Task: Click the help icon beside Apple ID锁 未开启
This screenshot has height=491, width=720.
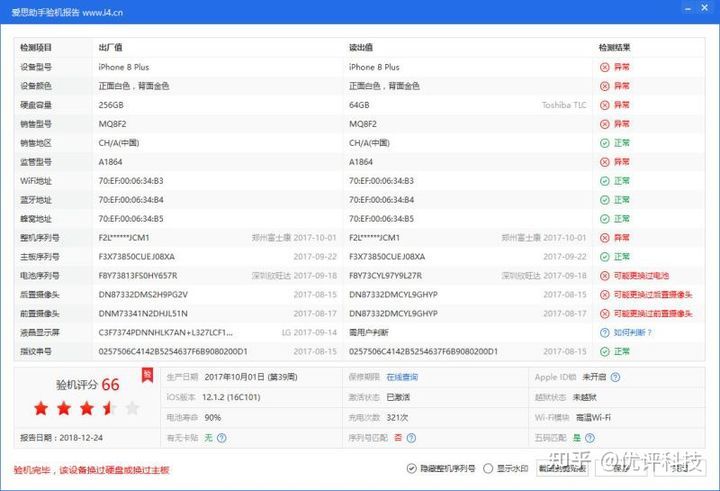Action: 616,377
